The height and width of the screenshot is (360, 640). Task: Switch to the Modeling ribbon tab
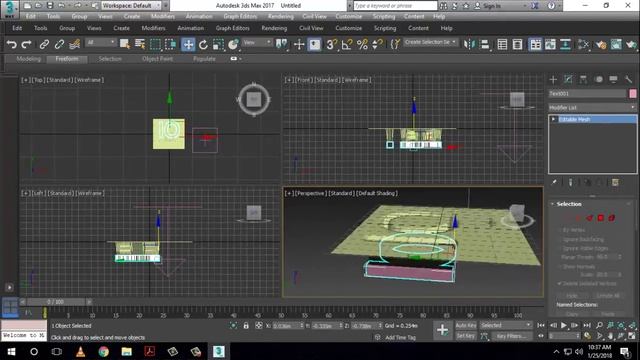coord(29,59)
